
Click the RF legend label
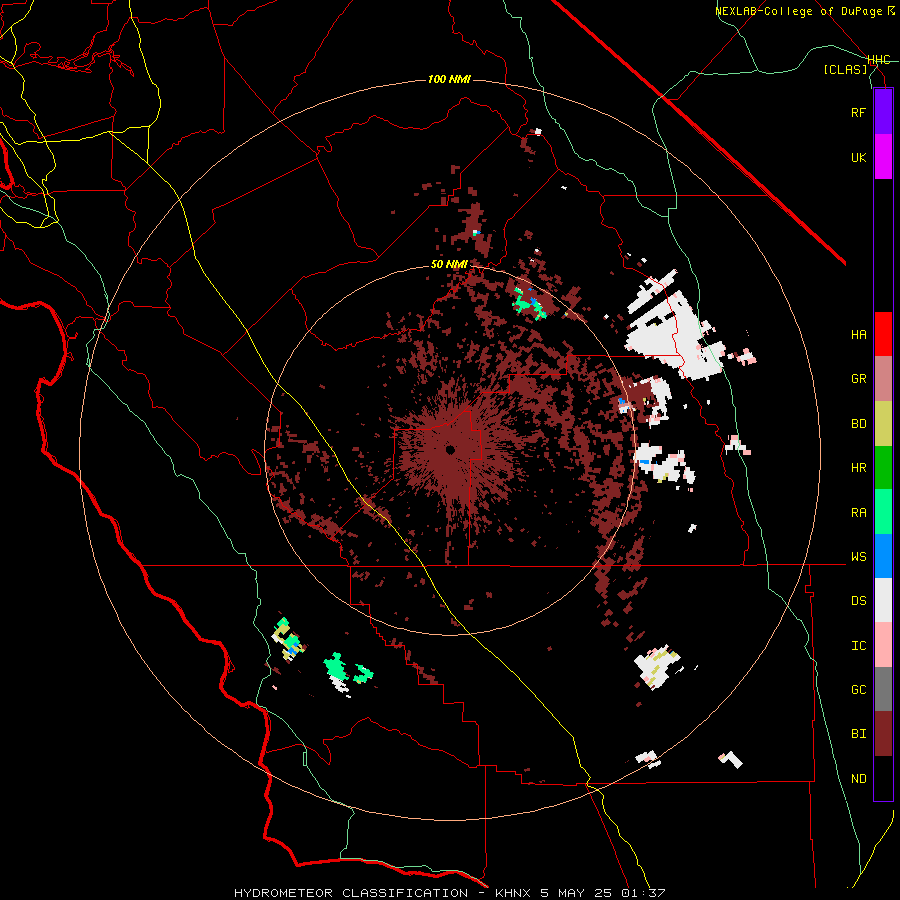[859, 112]
